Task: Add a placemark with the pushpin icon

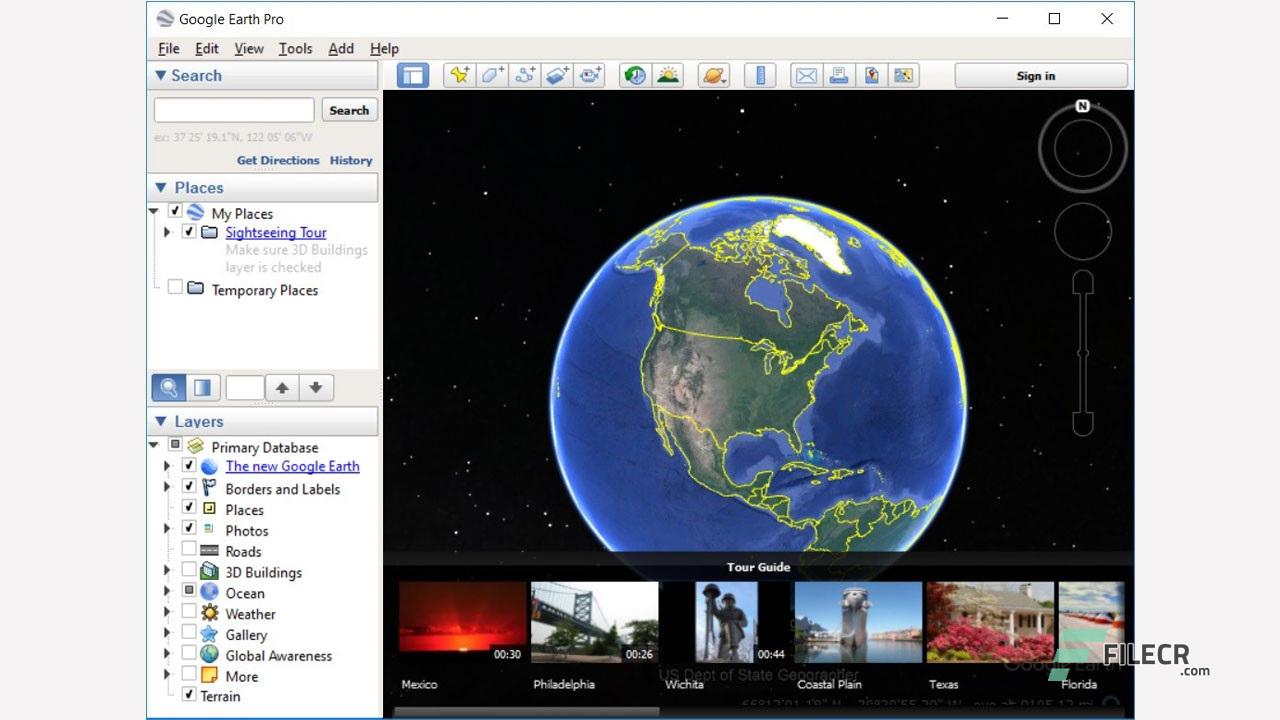Action: click(x=459, y=75)
